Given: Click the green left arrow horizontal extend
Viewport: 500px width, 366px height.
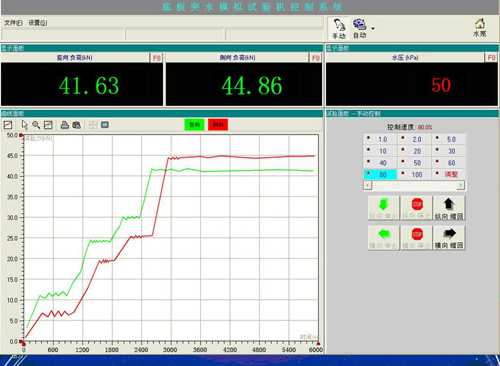Looking at the screenshot, I should [x=384, y=238].
